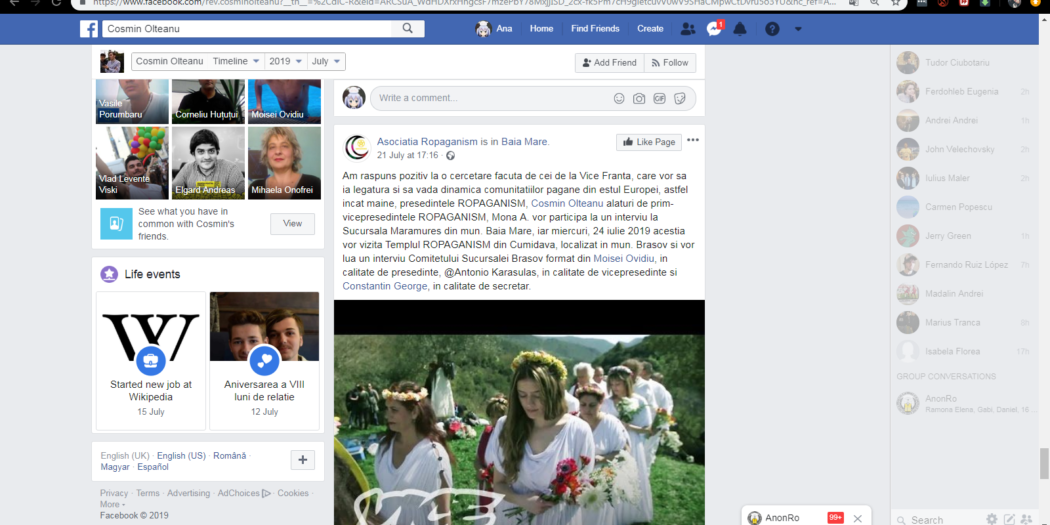Expand the July month dropdown
Screen dimensions: 1050x525
pyautogui.click(x=326, y=62)
